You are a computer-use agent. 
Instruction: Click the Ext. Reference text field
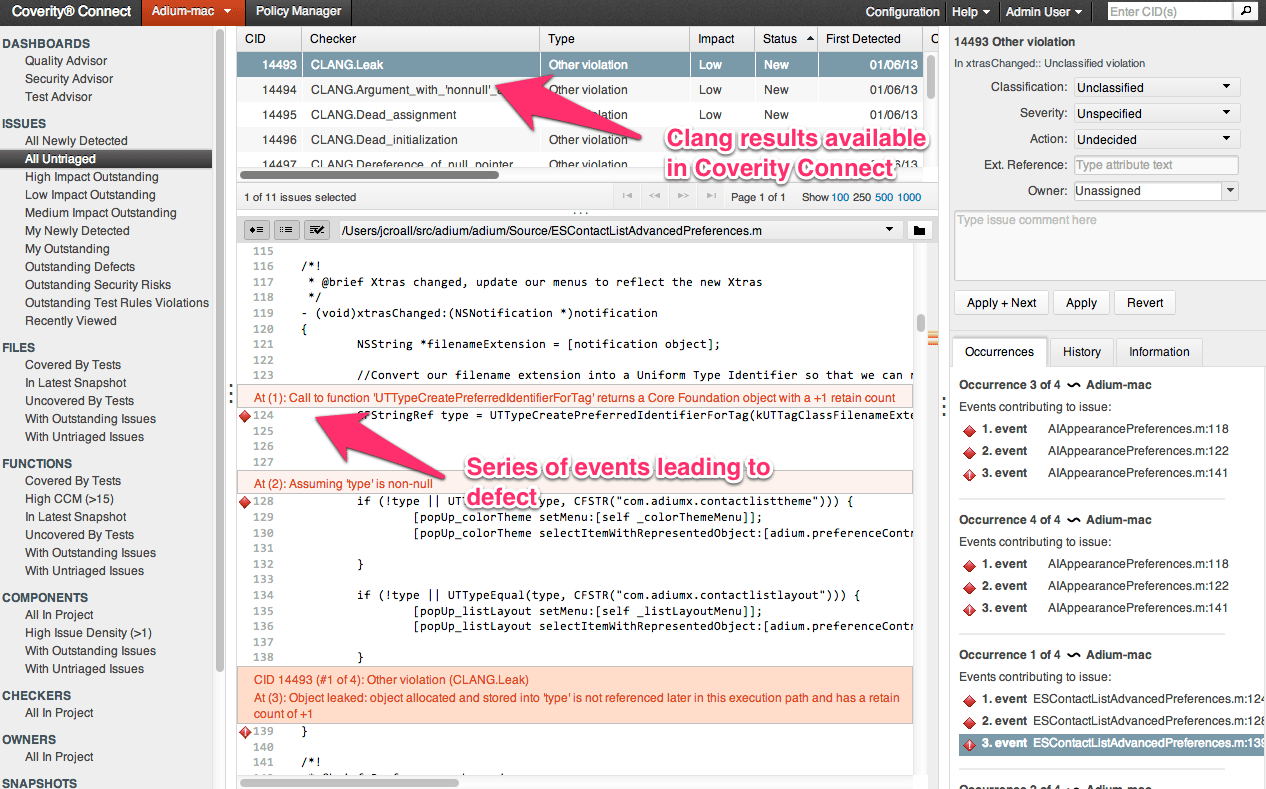pyautogui.click(x=1156, y=165)
